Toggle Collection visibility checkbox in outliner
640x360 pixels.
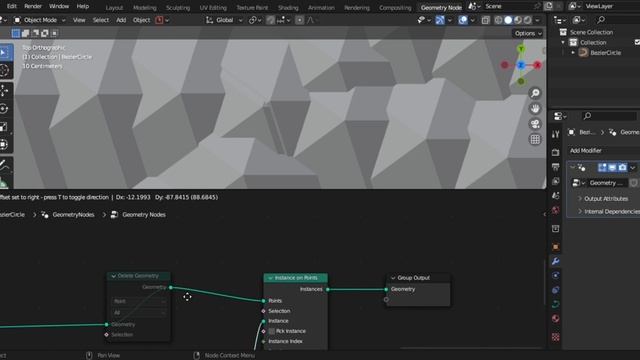click(x=637, y=42)
